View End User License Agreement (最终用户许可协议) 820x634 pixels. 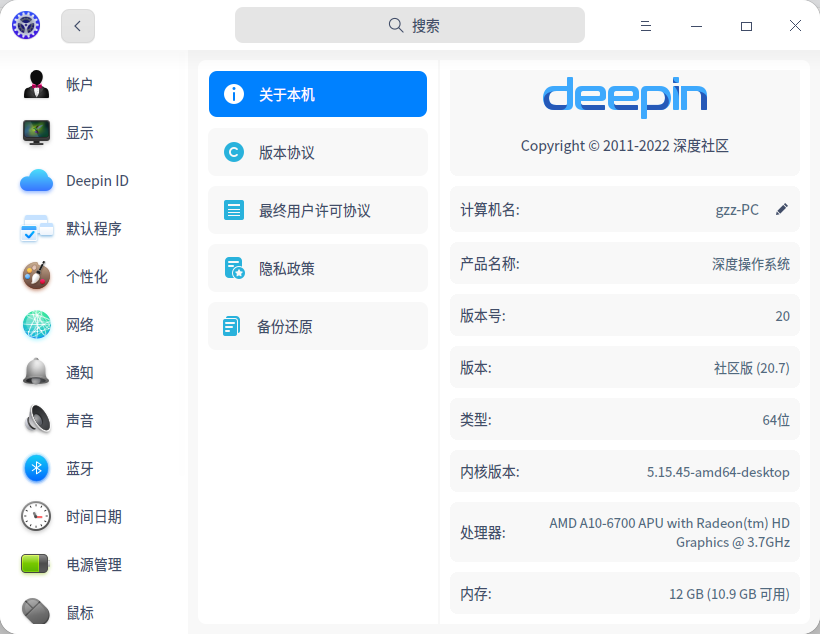click(x=318, y=211)
